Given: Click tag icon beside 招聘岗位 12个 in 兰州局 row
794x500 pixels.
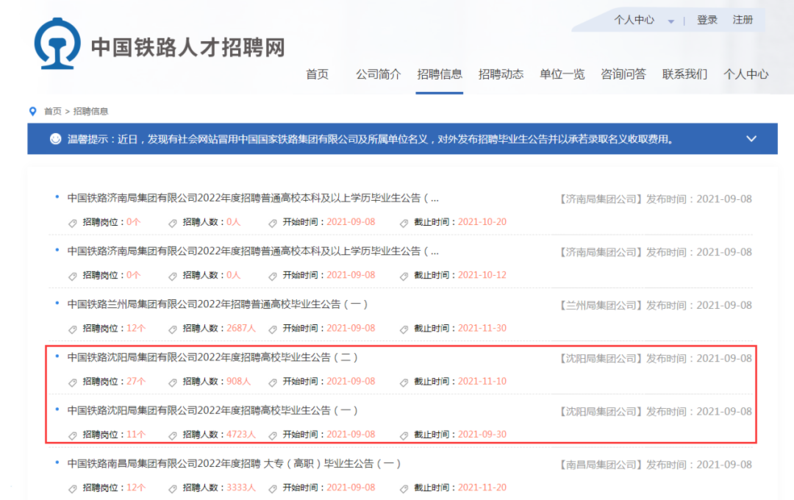Looking at the screenshot, I should point(72,330).
